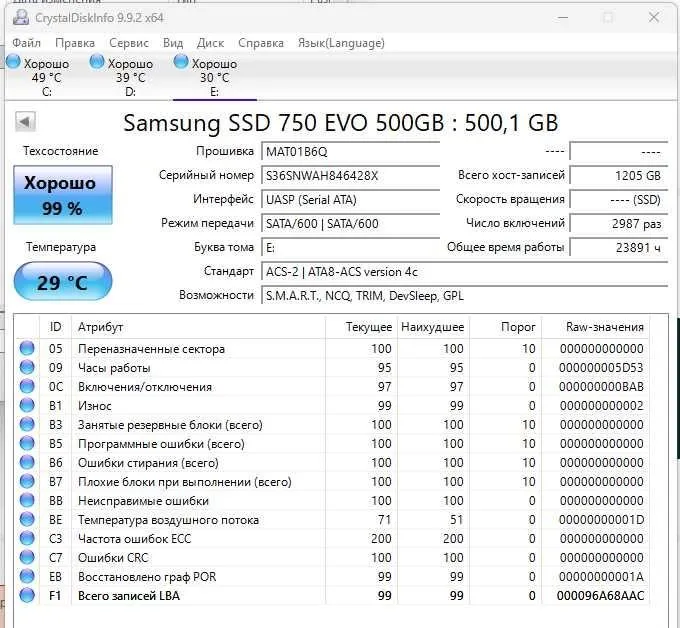Click the status orb for attribute B7
The image size is (680, 628).
point(27,481)
